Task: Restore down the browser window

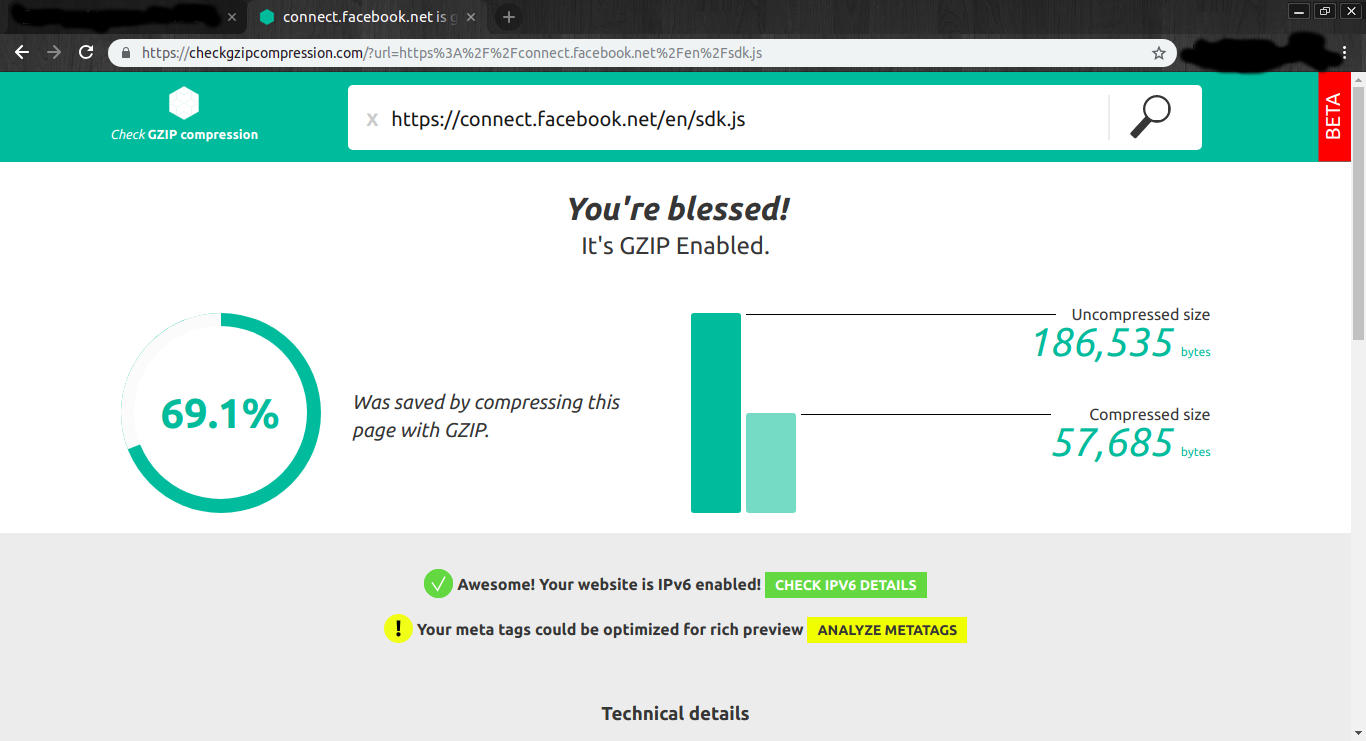Action: coord(1325,11)
